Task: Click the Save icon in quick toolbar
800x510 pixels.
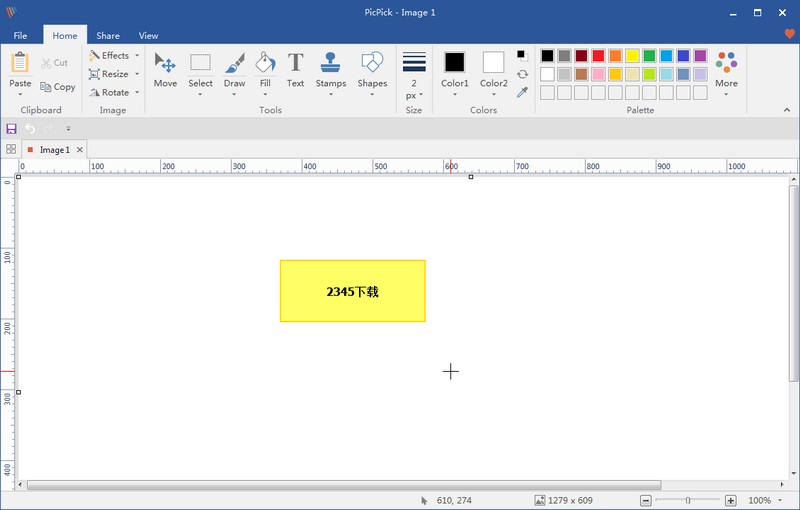Action: (x=11, y=129)
